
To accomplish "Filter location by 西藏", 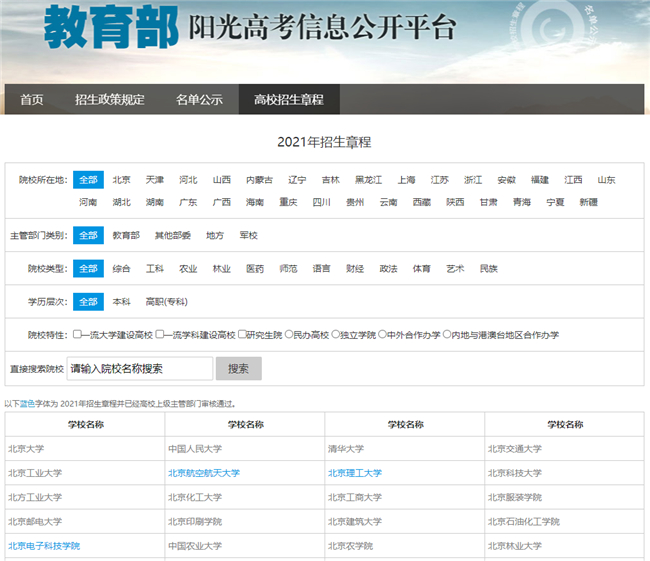I will tap(422, 202).
